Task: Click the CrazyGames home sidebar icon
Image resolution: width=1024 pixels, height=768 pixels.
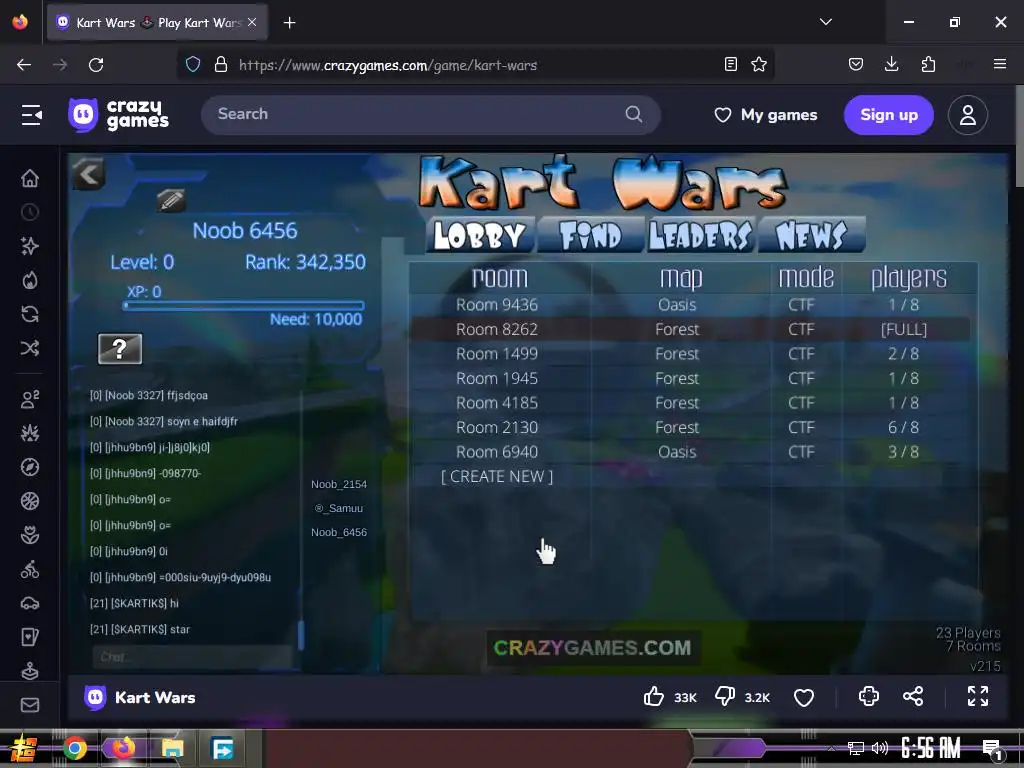Action: [x=30, y=178]
